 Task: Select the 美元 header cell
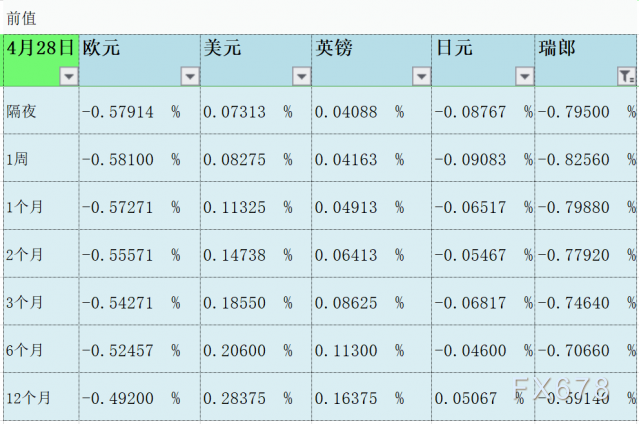click(x=256, y=60)
